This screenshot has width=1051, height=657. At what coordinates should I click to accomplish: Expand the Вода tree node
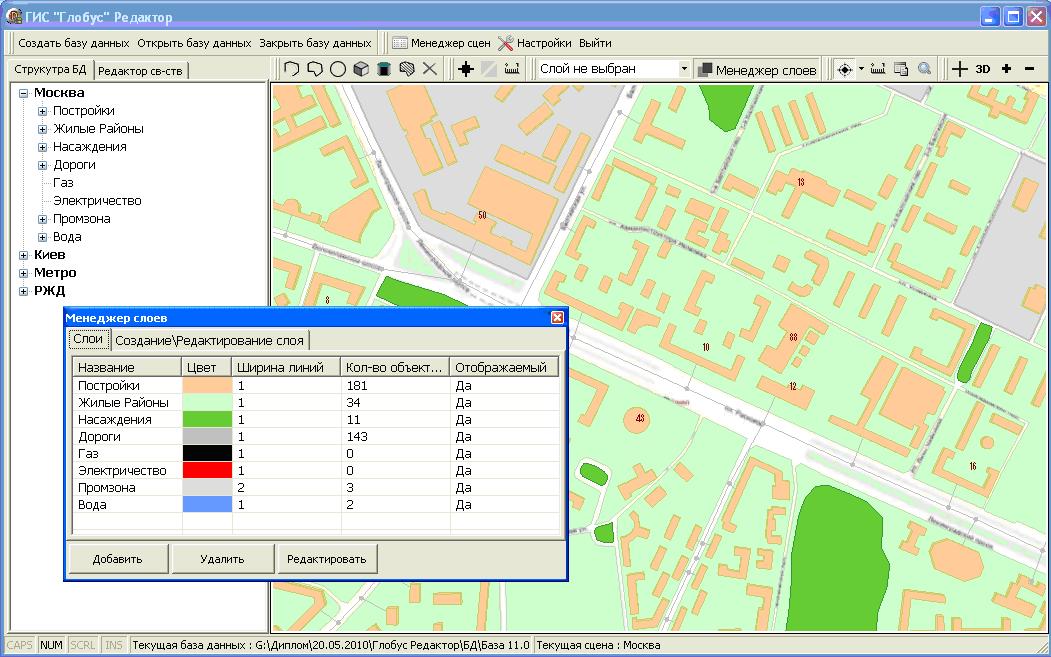42,237
